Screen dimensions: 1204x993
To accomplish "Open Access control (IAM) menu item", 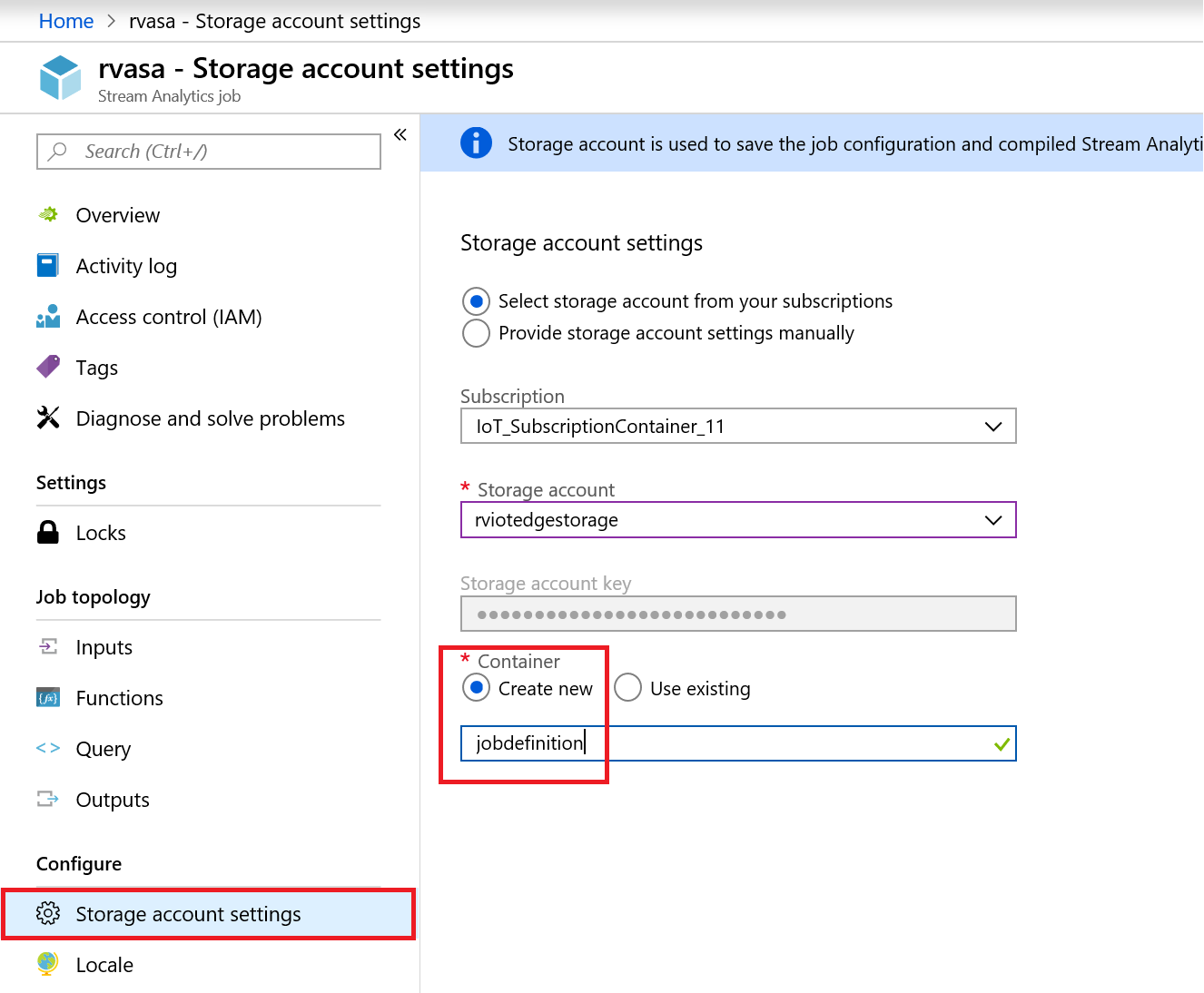I will pos(169,317).
